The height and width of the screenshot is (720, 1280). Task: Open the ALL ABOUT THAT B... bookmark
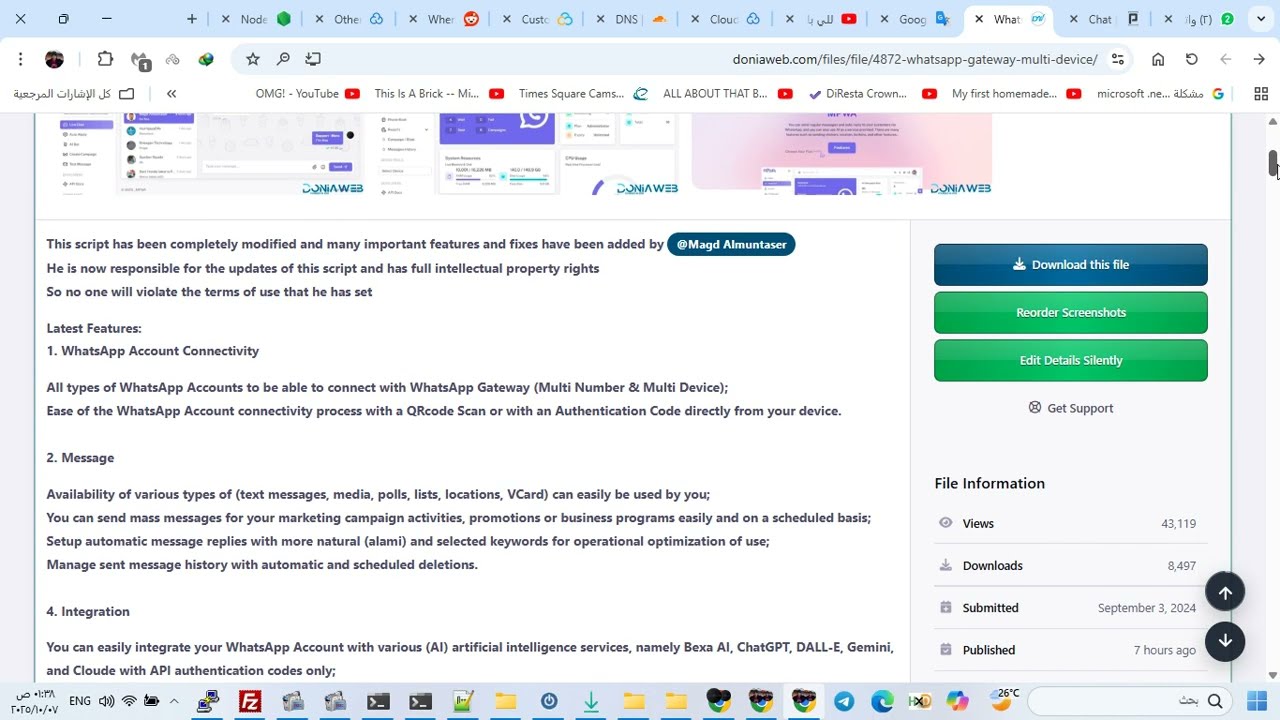click(728, 94)
